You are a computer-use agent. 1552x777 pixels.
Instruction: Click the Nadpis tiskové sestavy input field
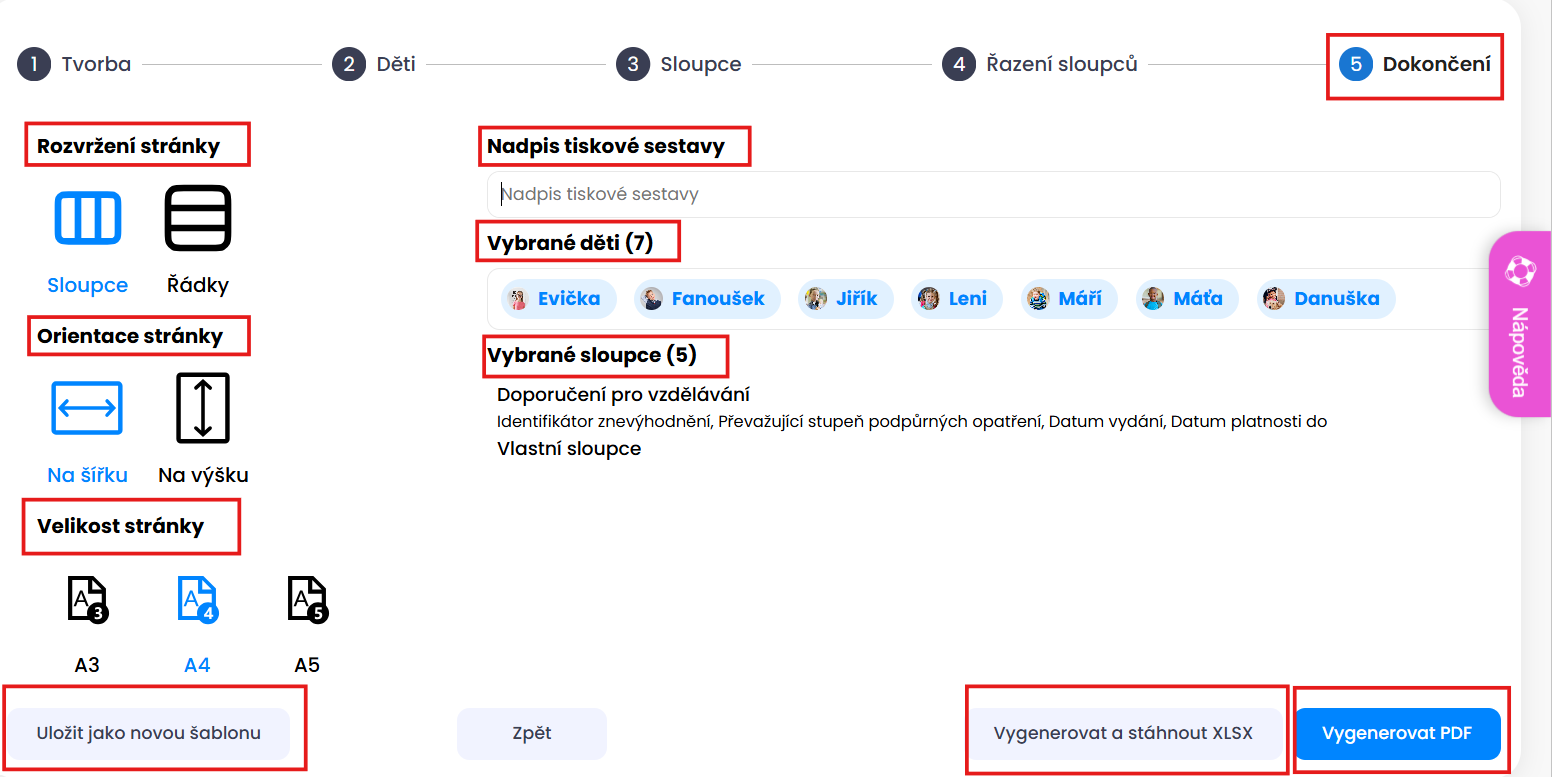click(993, 194)
